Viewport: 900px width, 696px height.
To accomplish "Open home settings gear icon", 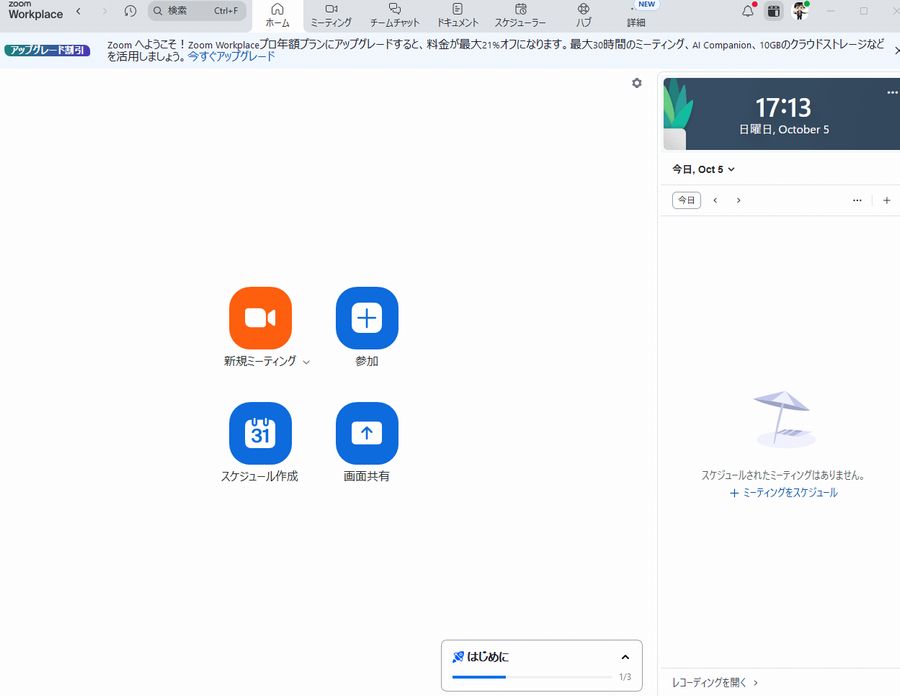I will pyautogui.click(x=637, y=83).
